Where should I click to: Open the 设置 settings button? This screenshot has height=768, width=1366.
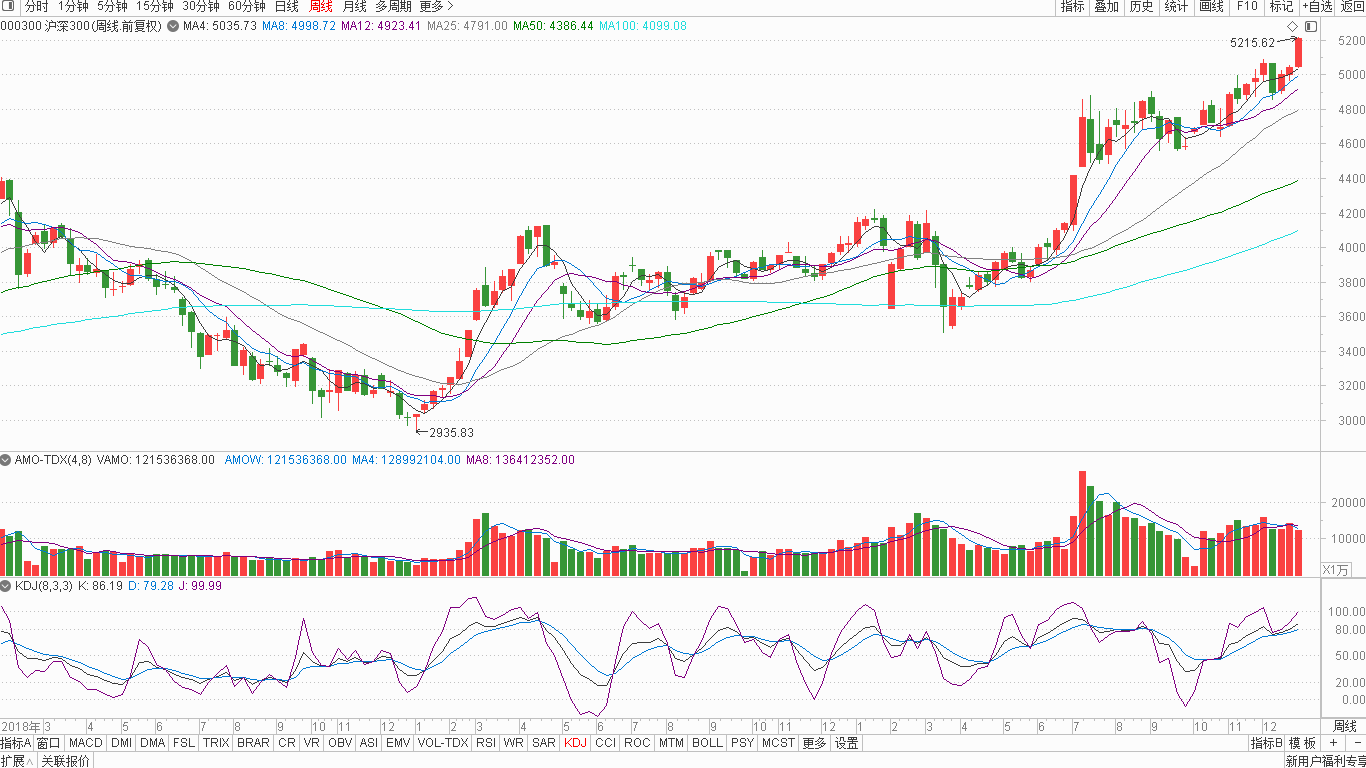847,743
